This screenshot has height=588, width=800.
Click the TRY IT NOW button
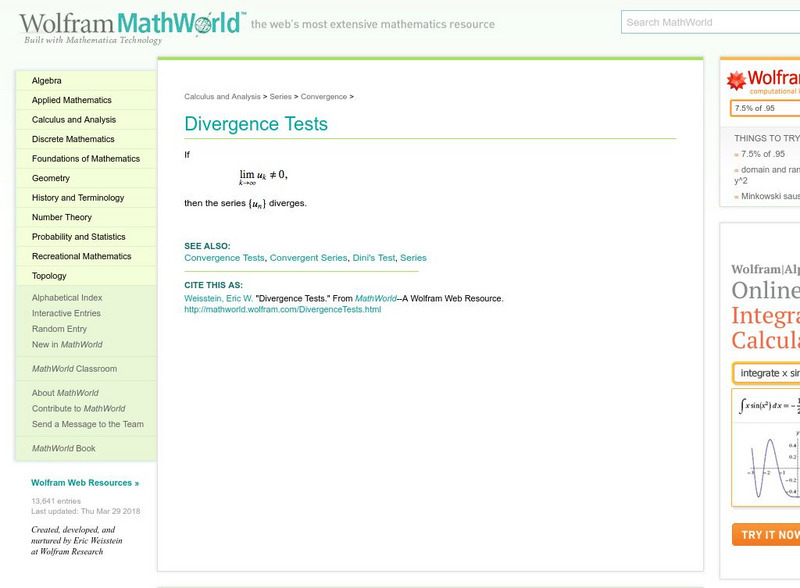(766, 534)
